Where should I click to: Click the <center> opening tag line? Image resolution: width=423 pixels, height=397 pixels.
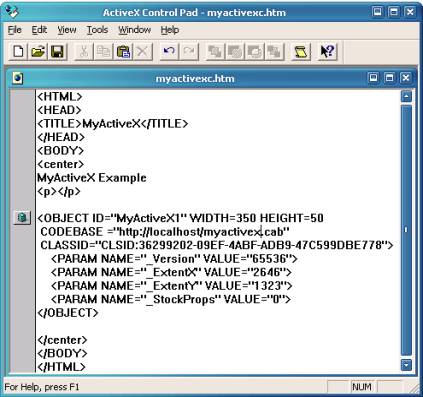[60, 164]
